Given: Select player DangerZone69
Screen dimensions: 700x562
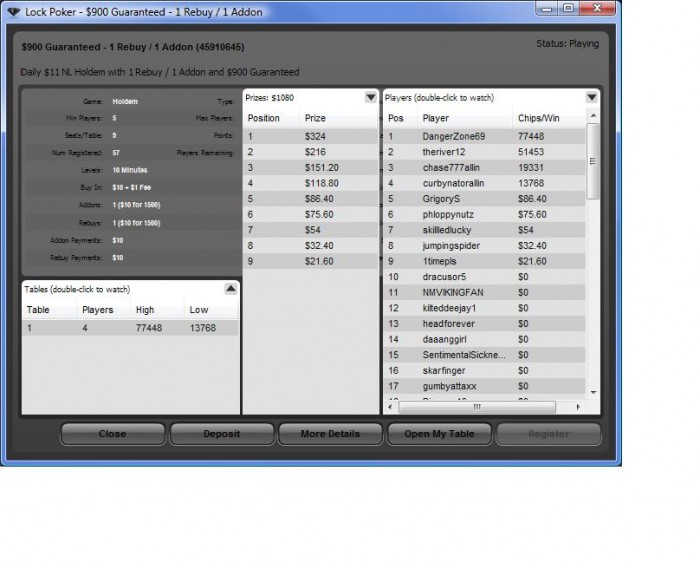Looking at the screenshot, I should pyautogui.click(x=484, y=136).
